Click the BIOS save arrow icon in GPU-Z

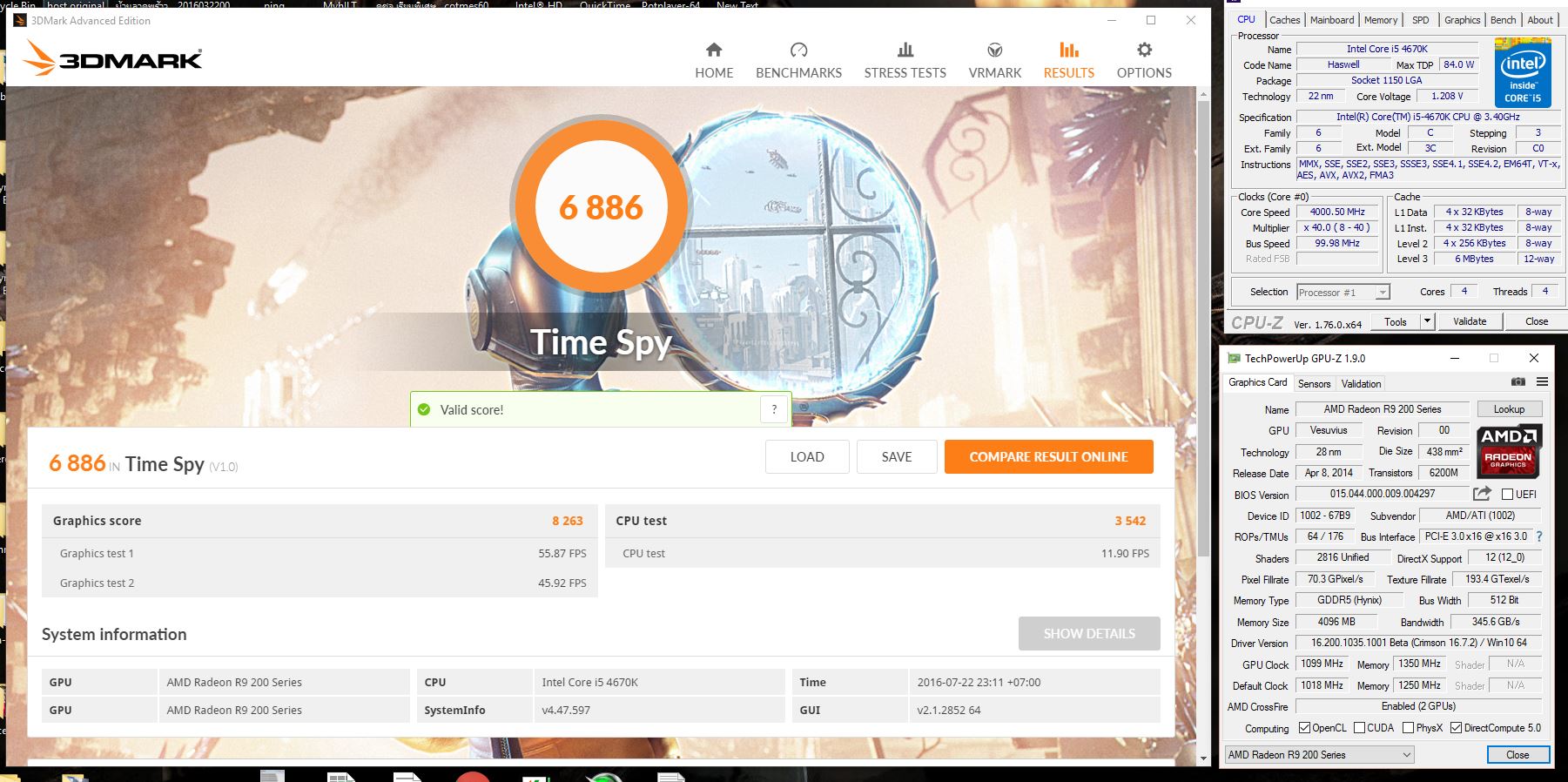pos(1482,494)
